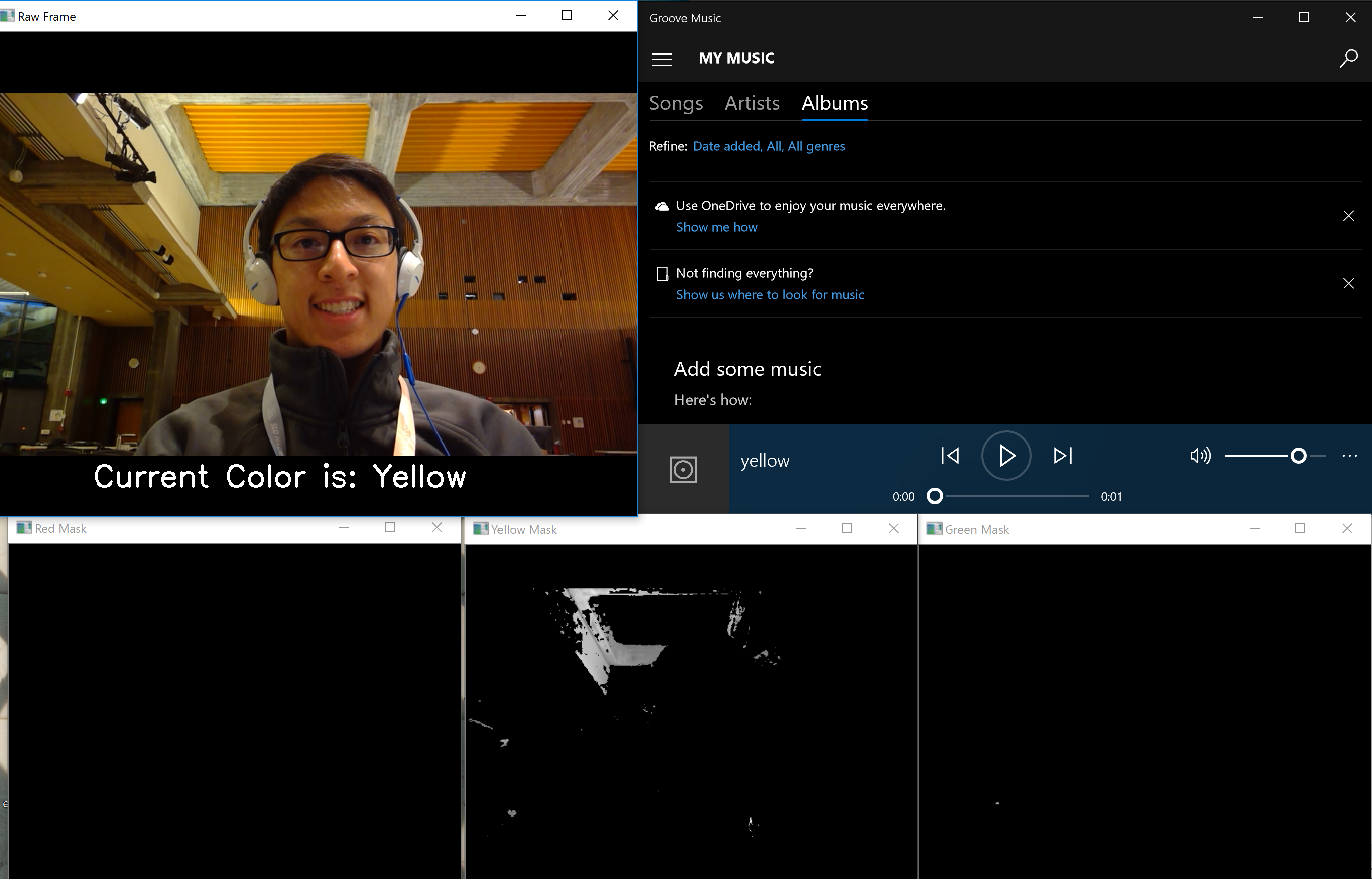The width and height of the screenshot is (1372, 879).
Task: Click the 'yellow' track title in player
Action: pos(765,461)
